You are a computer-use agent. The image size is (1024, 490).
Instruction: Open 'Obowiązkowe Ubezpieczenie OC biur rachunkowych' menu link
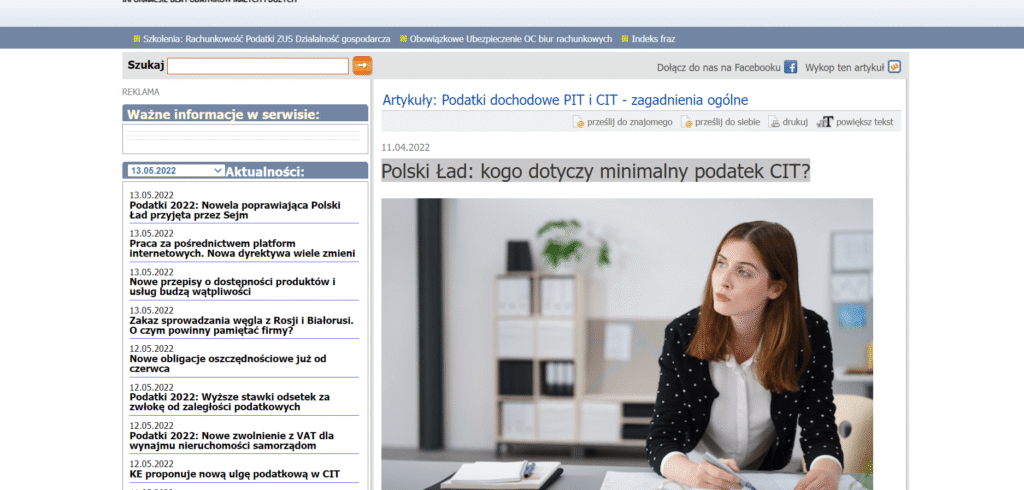click(511, 39)
